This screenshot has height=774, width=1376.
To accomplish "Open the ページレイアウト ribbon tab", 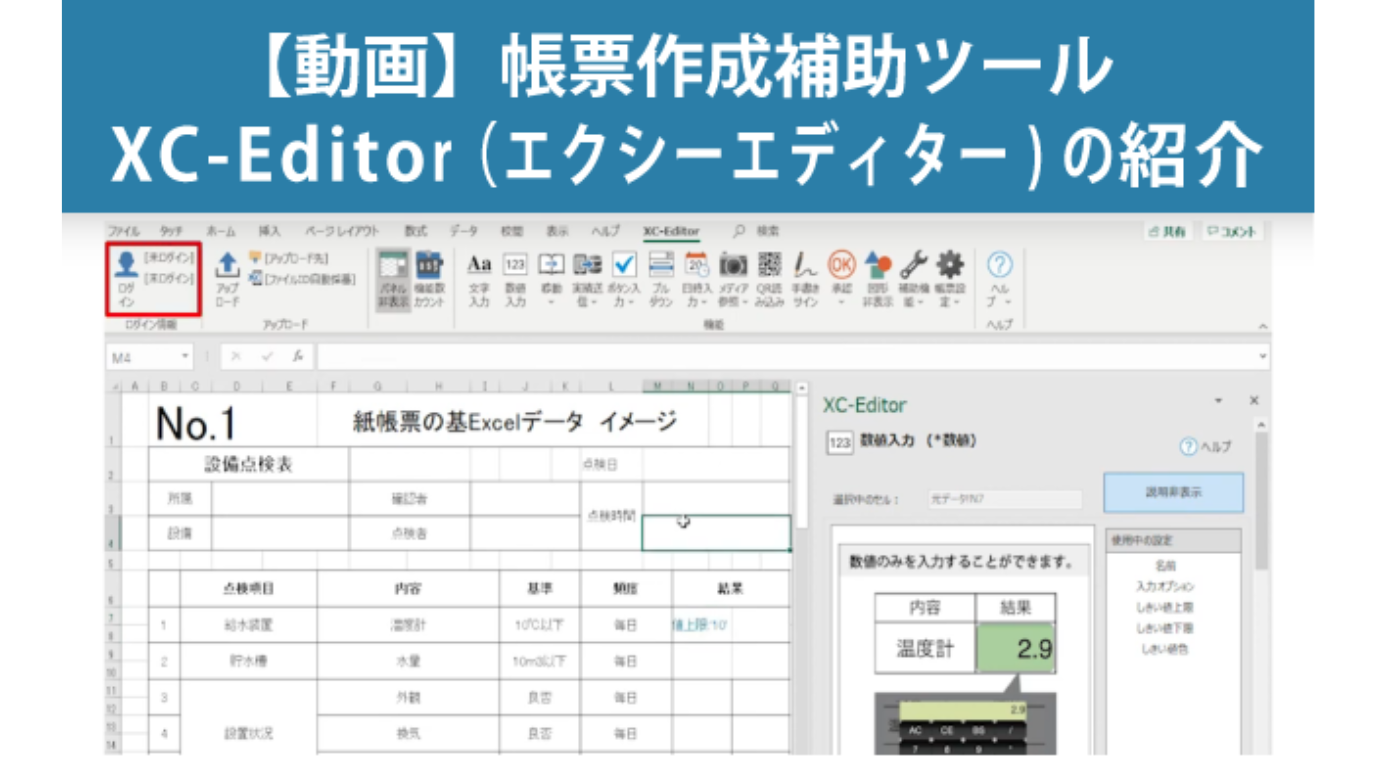I will [x=342, y=231].
